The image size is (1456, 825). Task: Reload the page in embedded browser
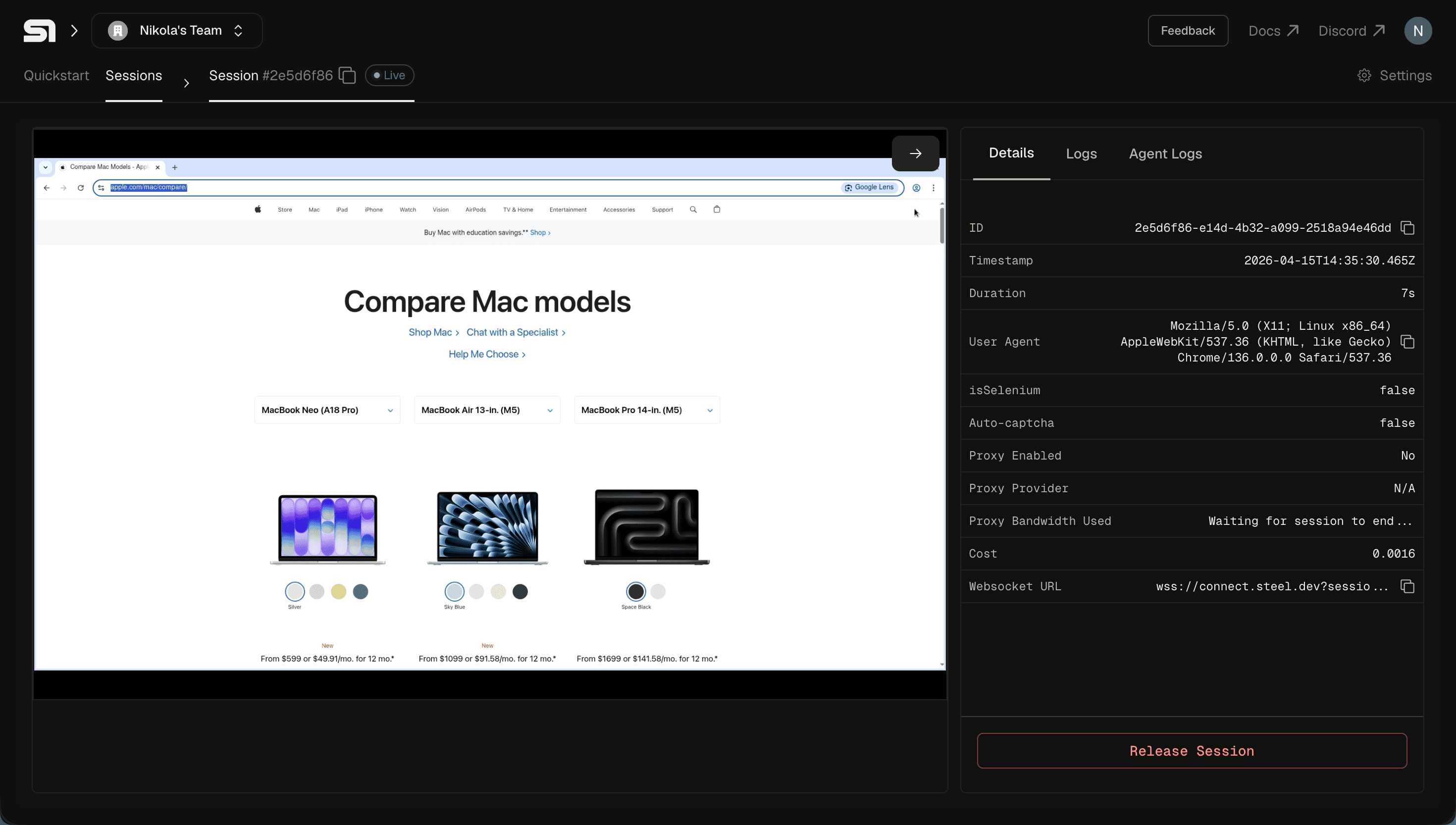80,188
